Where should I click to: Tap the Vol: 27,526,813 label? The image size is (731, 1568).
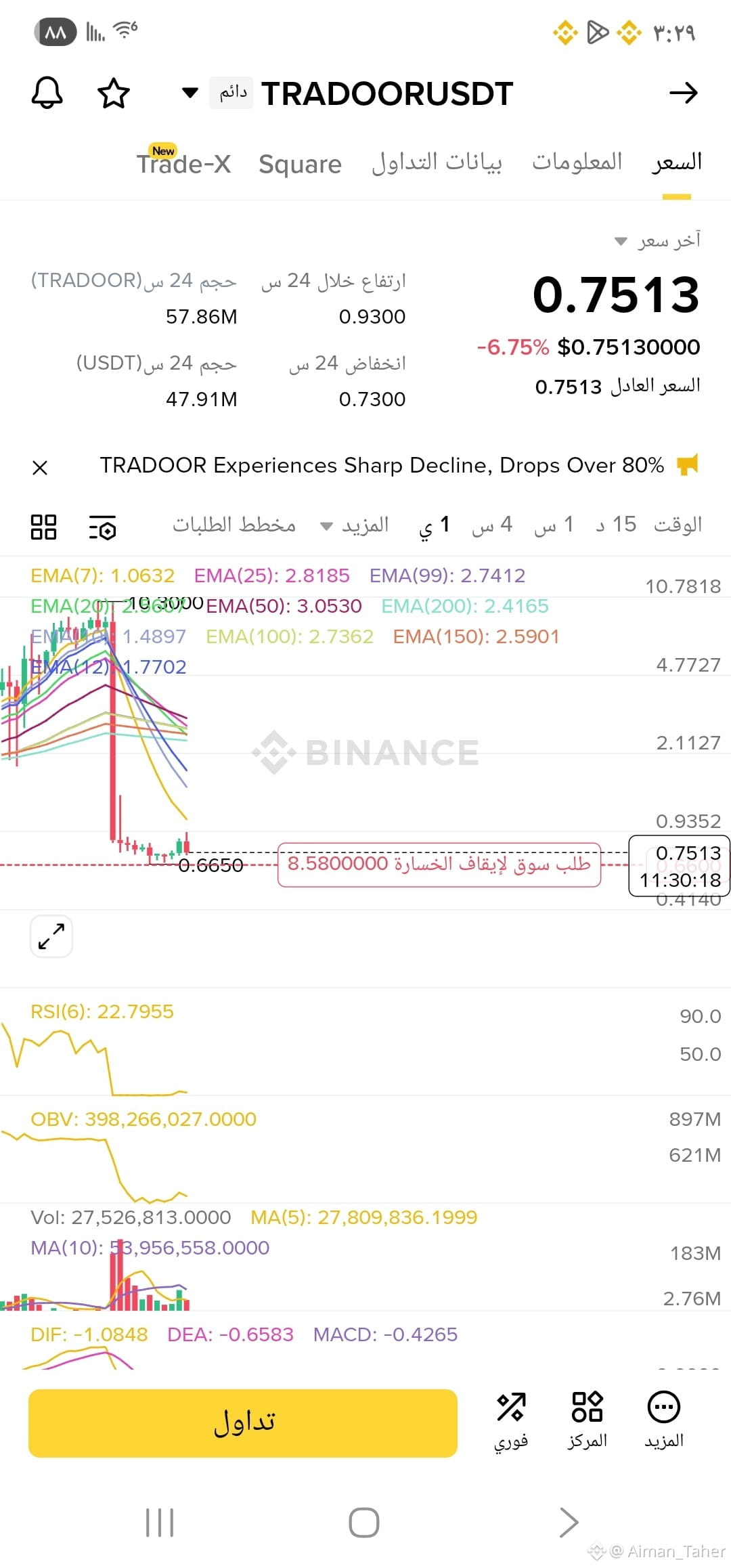pyautogui.click(x=131, y=1217)
